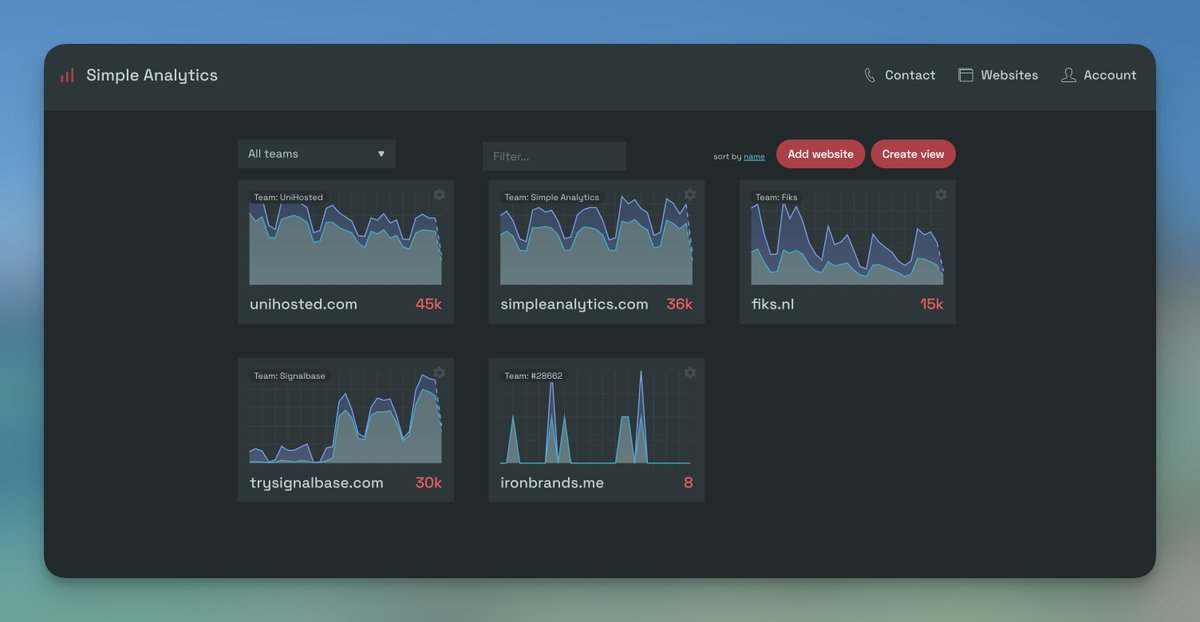
Task: Click the Create view button
Action: [913, 154]
